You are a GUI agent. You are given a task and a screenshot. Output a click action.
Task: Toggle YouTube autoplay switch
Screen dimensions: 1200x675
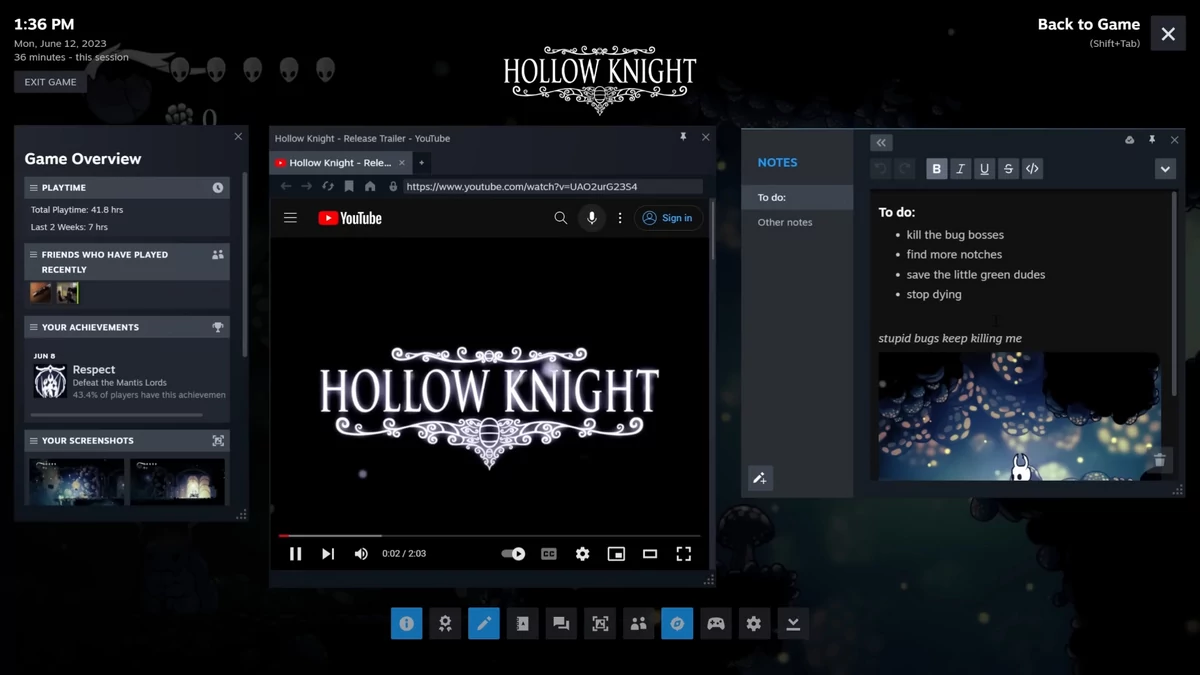pos(513,554)
